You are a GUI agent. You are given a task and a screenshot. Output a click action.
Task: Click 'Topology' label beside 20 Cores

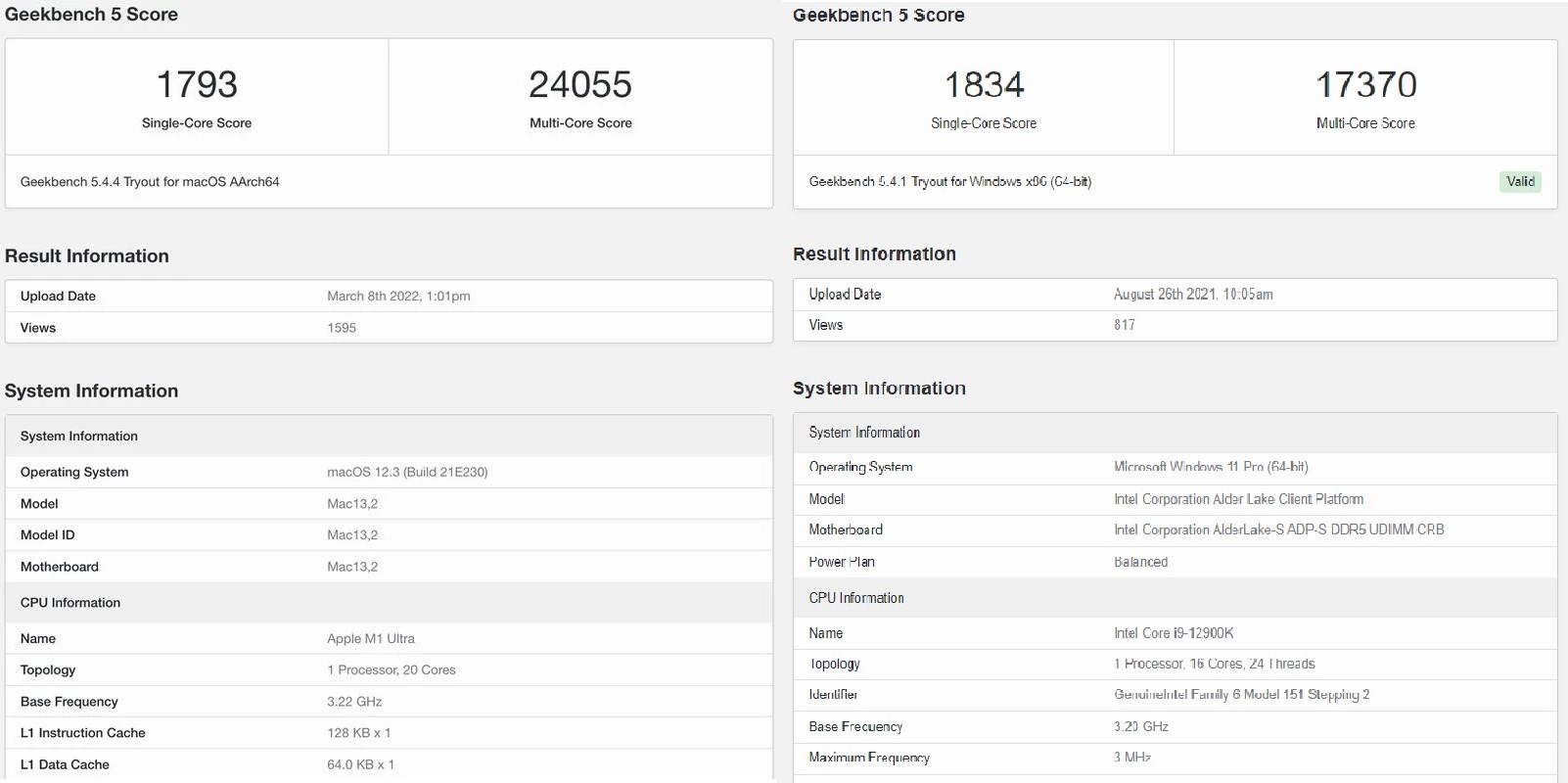[48, 670]
